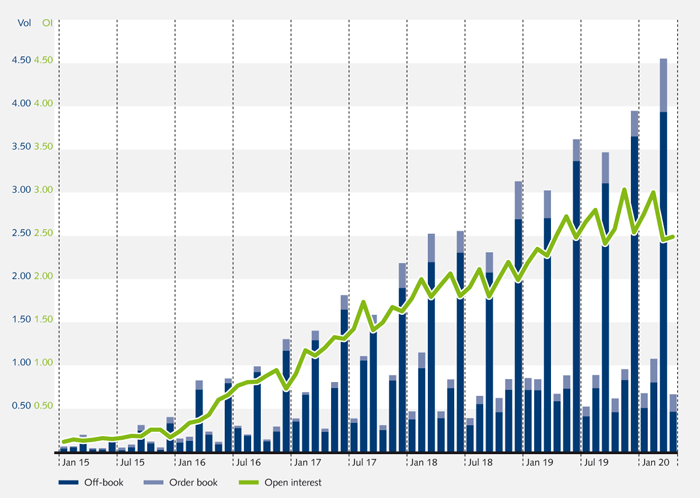Select the Jan 16 x-axis label

190,463
